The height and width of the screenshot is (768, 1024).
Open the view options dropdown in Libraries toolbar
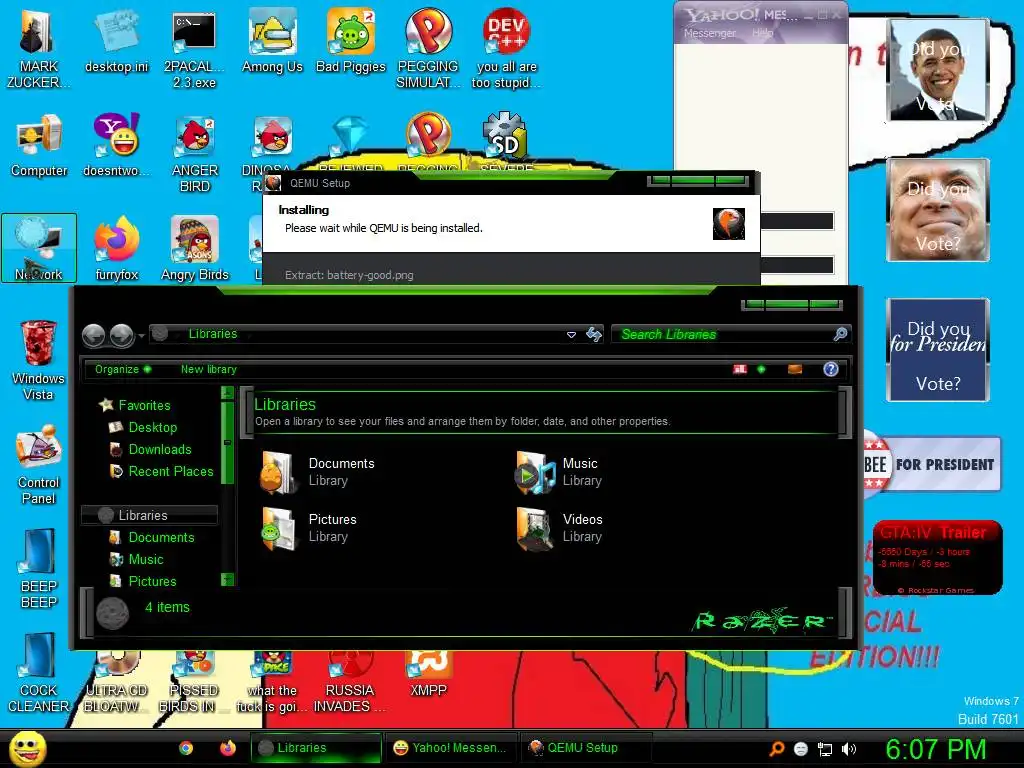point(761,370)
